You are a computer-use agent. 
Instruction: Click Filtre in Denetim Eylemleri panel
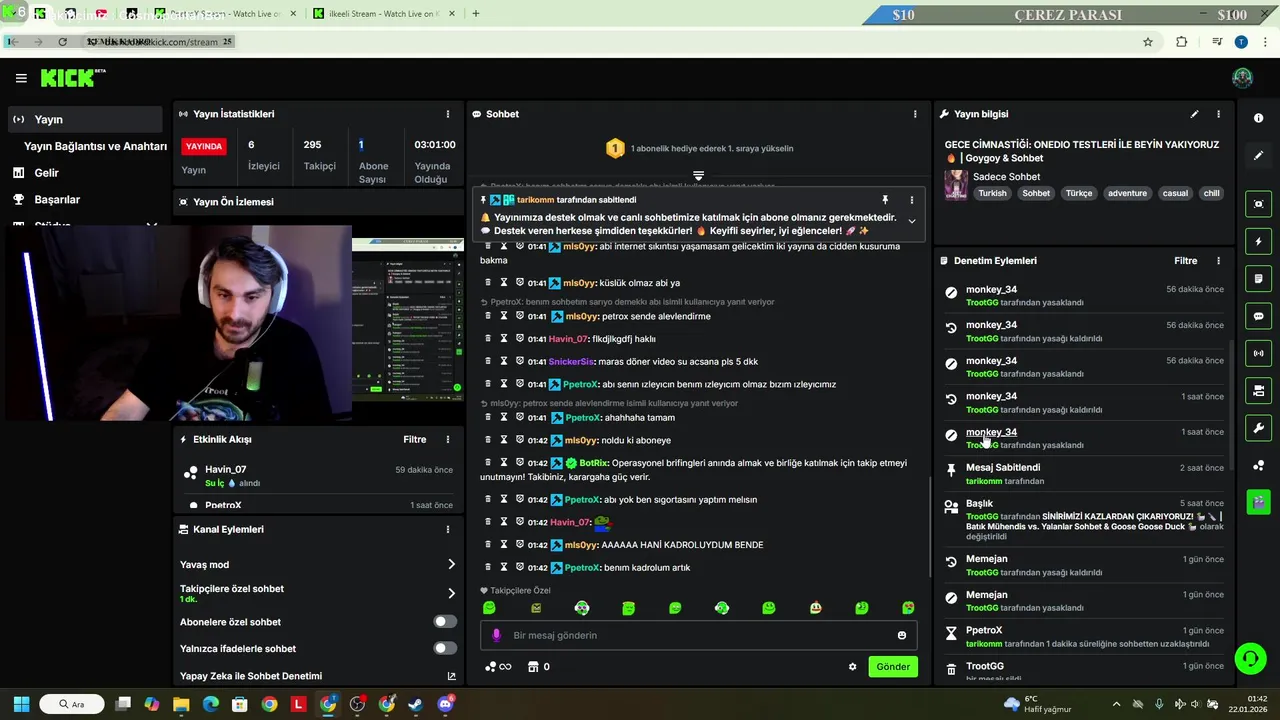coord(1185,261)
